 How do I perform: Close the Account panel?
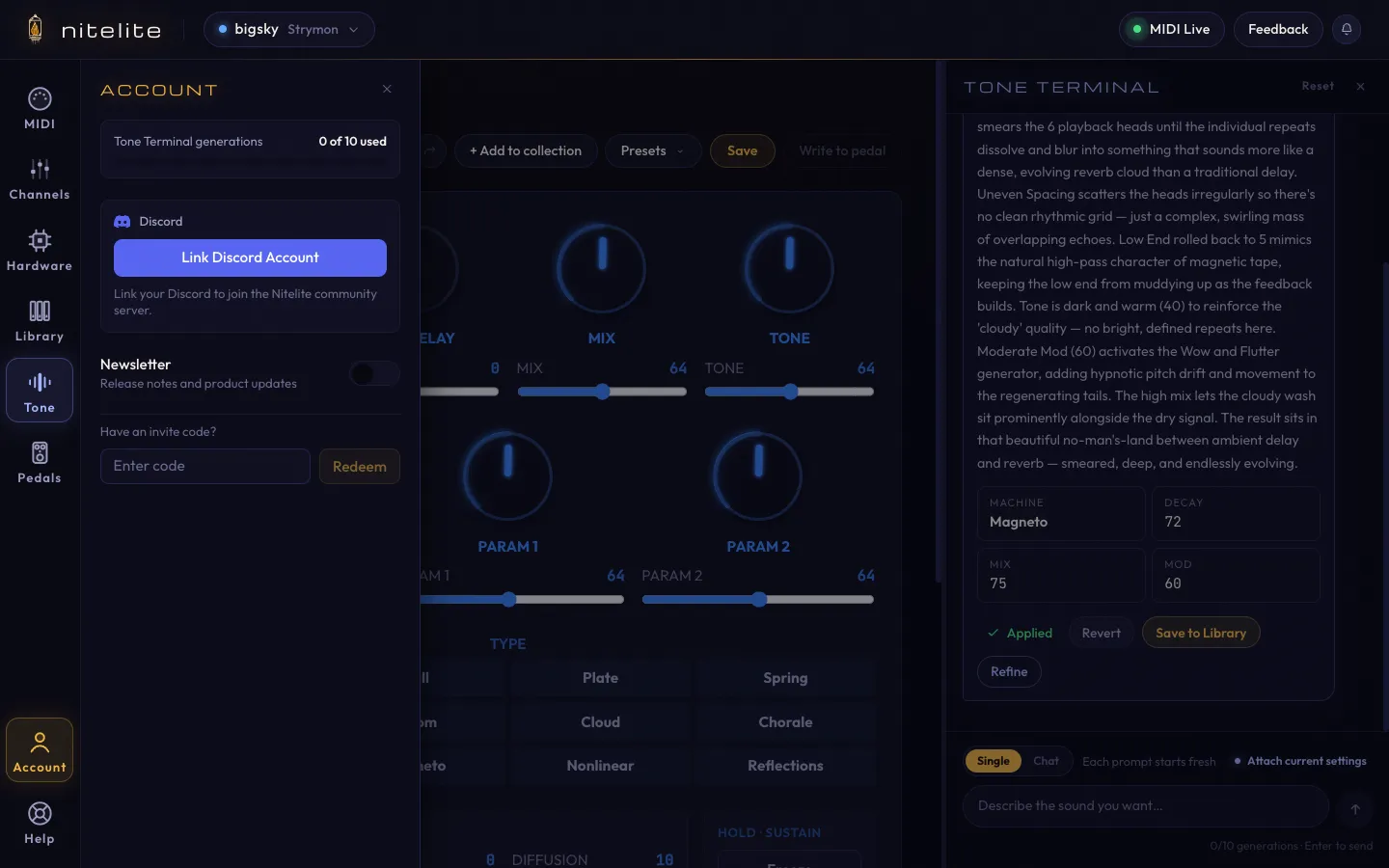pyautogui.click(x=387, y=89)
